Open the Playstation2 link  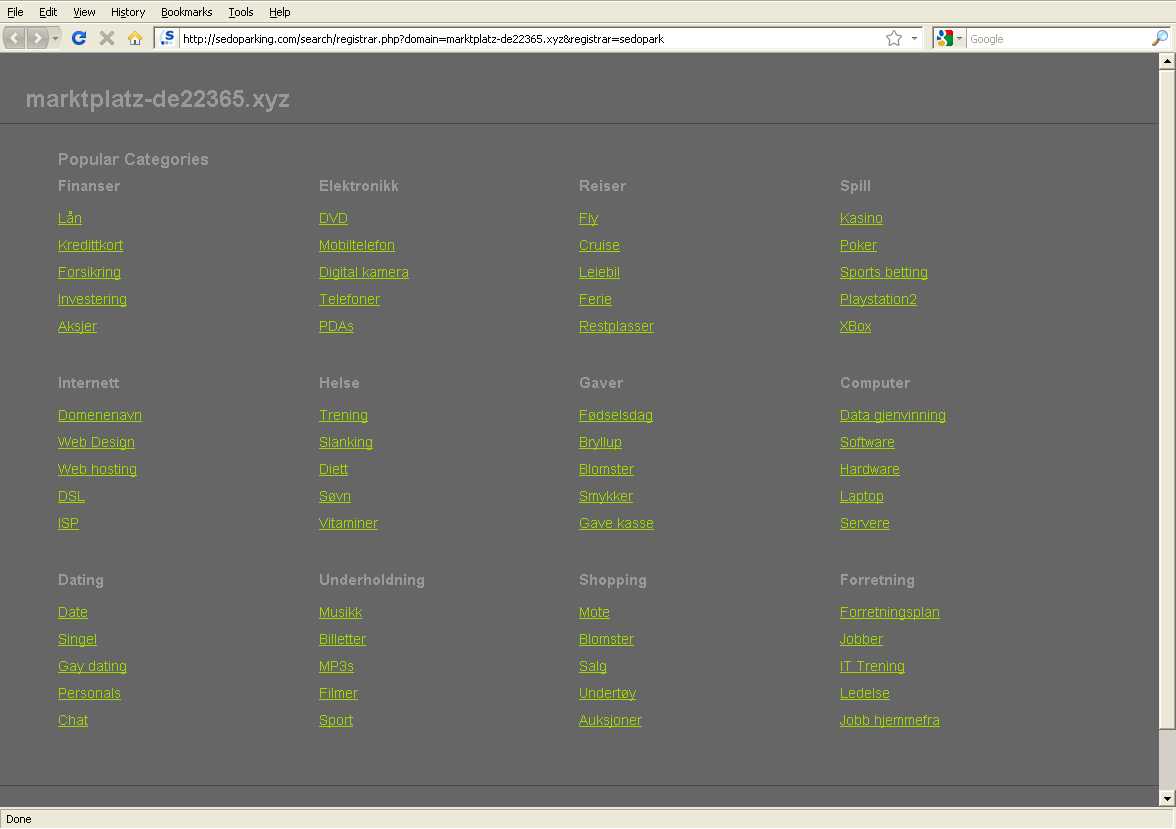coord(878,299)
